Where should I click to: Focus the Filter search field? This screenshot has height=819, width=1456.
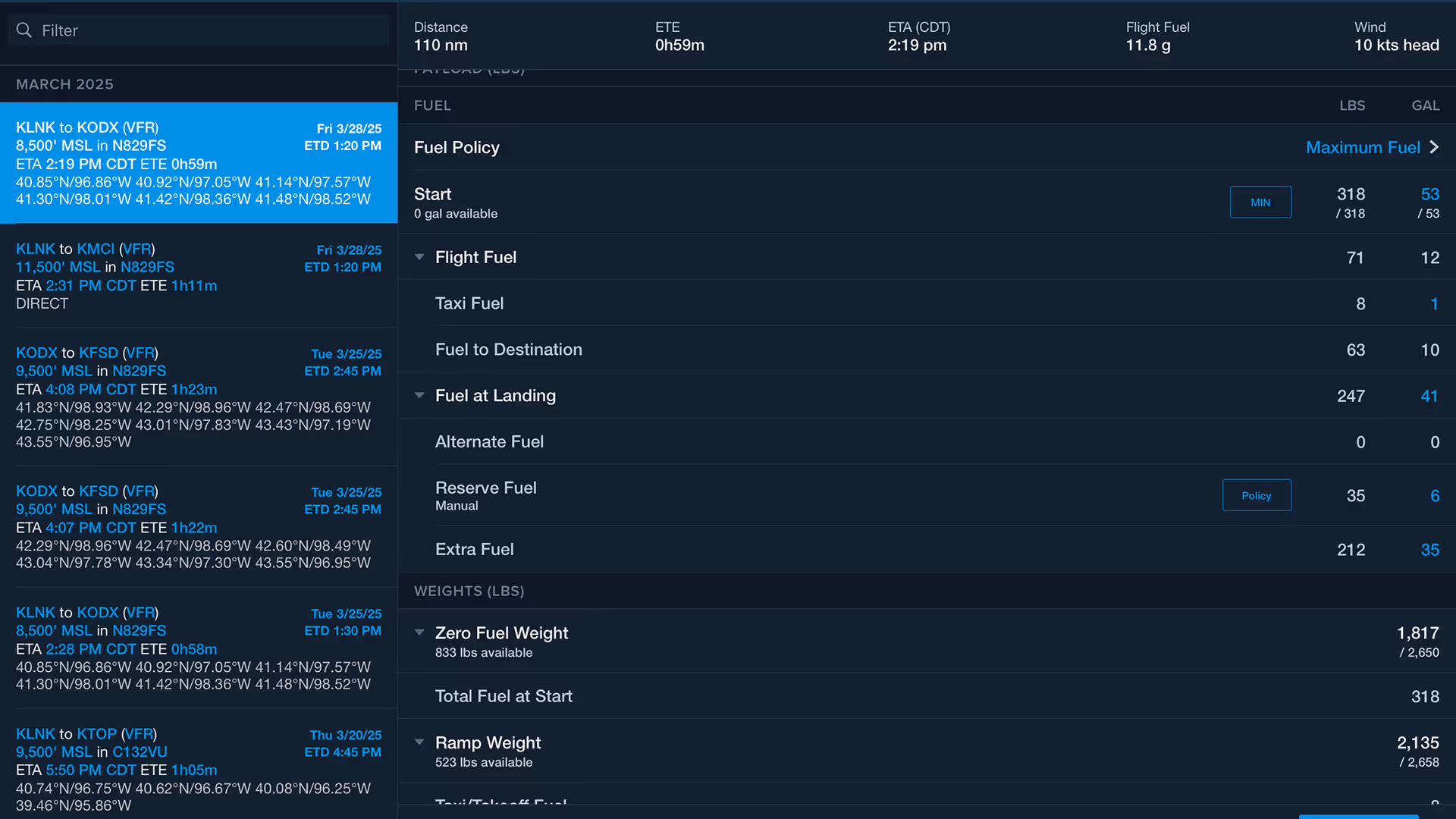[199, 30]
